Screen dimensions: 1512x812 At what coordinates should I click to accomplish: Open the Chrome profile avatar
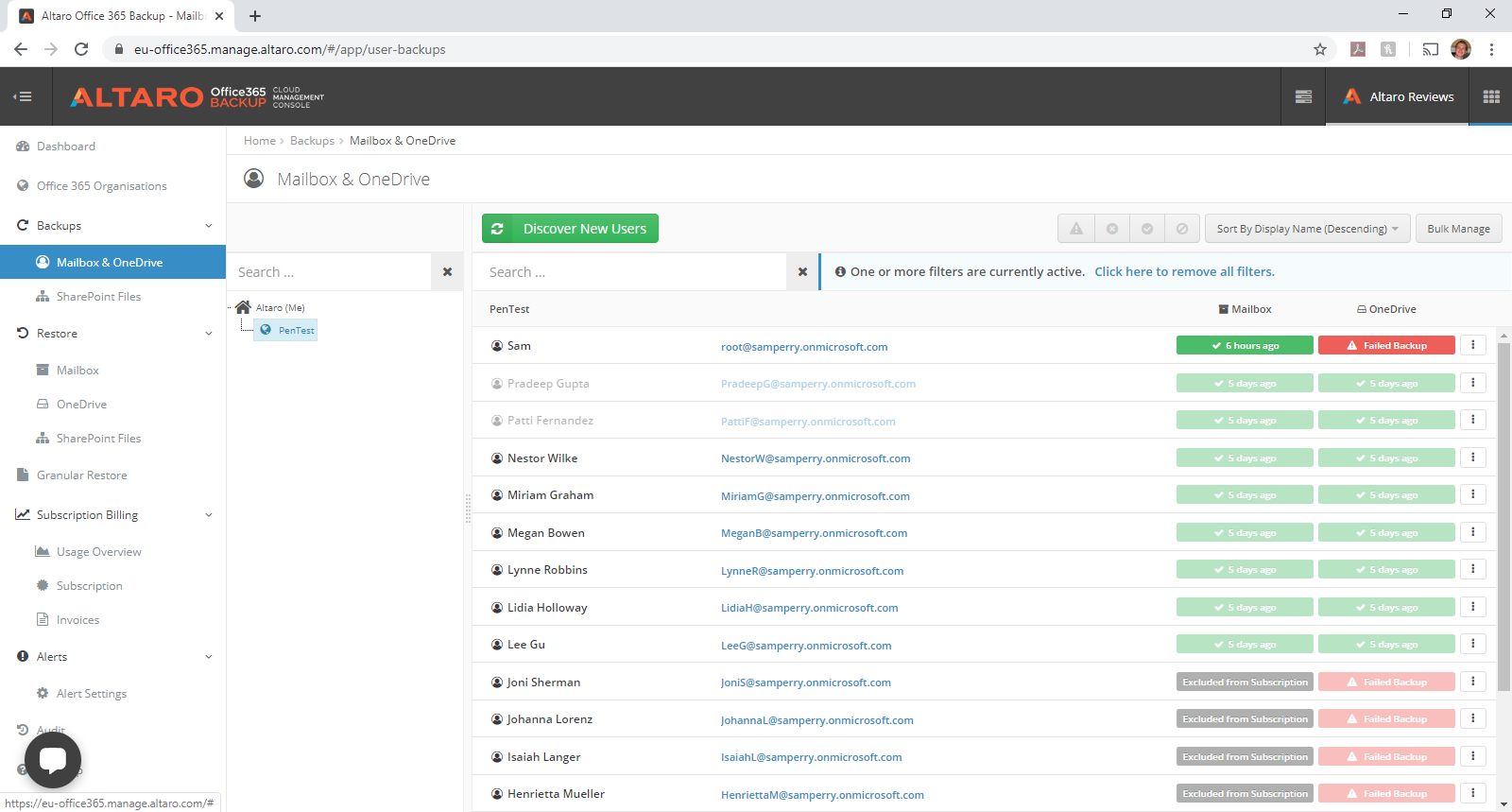(1461, 49)
